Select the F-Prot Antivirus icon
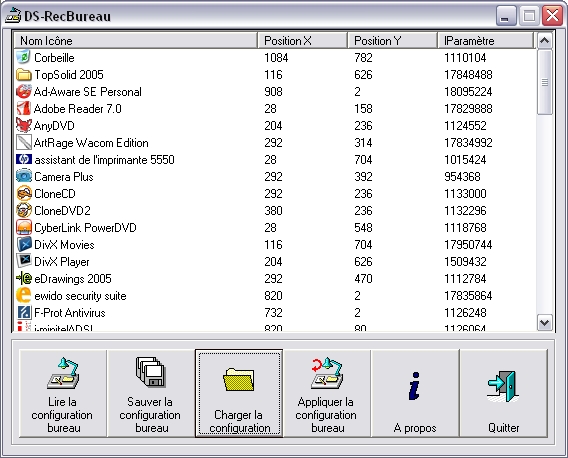Screen dimensions: 568x458 tap(24, 313)
